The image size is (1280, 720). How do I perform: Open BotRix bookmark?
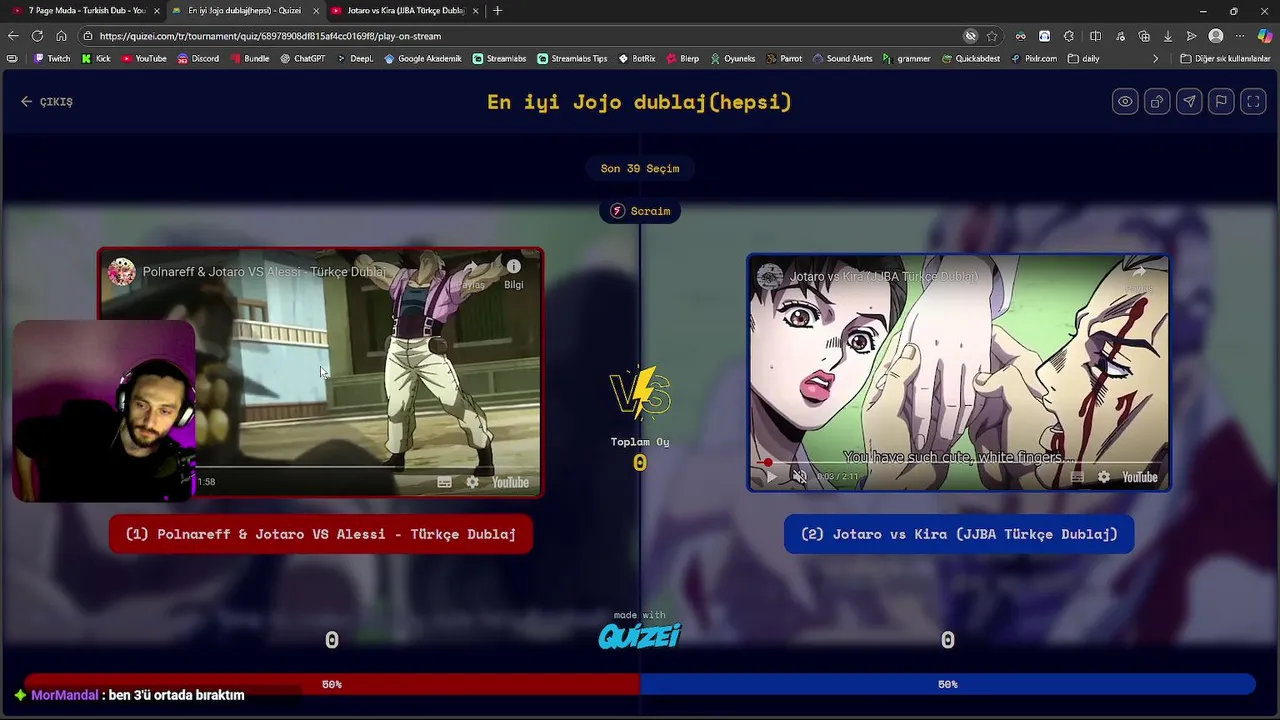click(637, 58)
